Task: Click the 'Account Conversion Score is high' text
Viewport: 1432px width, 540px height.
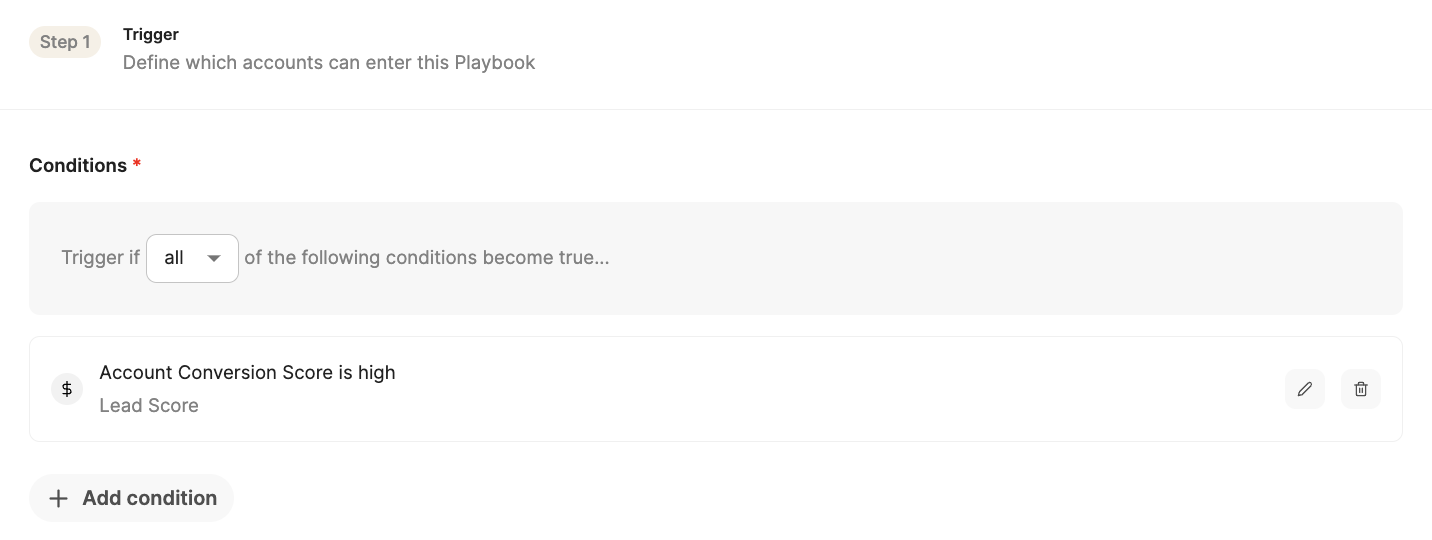Action: click(x=247, y=372)
